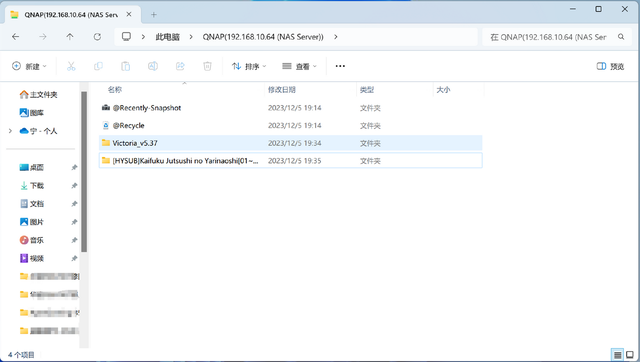
Task: Click the navigation pane vertical scrollbar
Action: [x=84, y=172]
